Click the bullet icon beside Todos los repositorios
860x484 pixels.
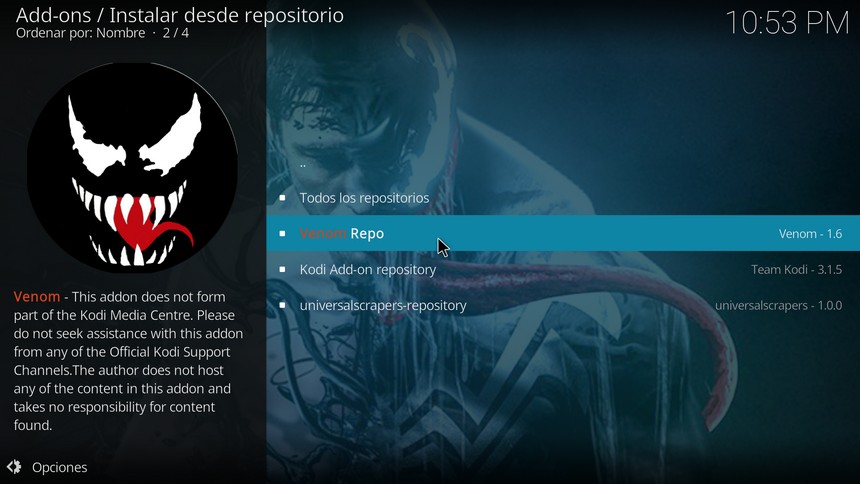(x=282, y=198)
